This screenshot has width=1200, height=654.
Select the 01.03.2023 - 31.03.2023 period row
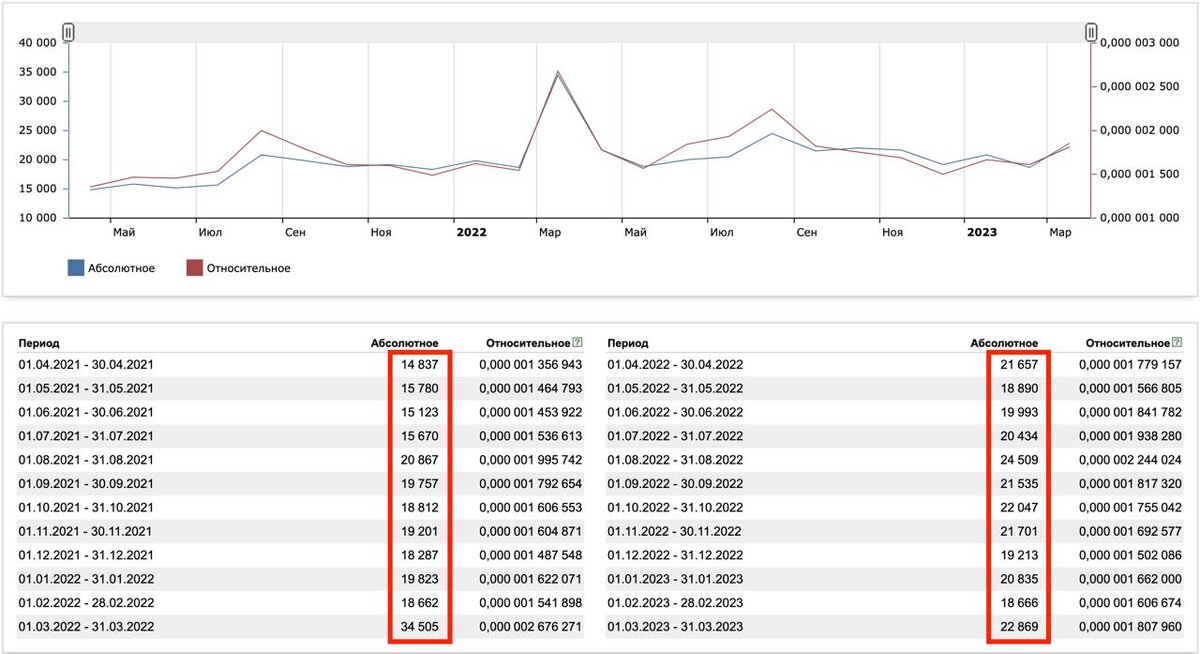point(895,627)
